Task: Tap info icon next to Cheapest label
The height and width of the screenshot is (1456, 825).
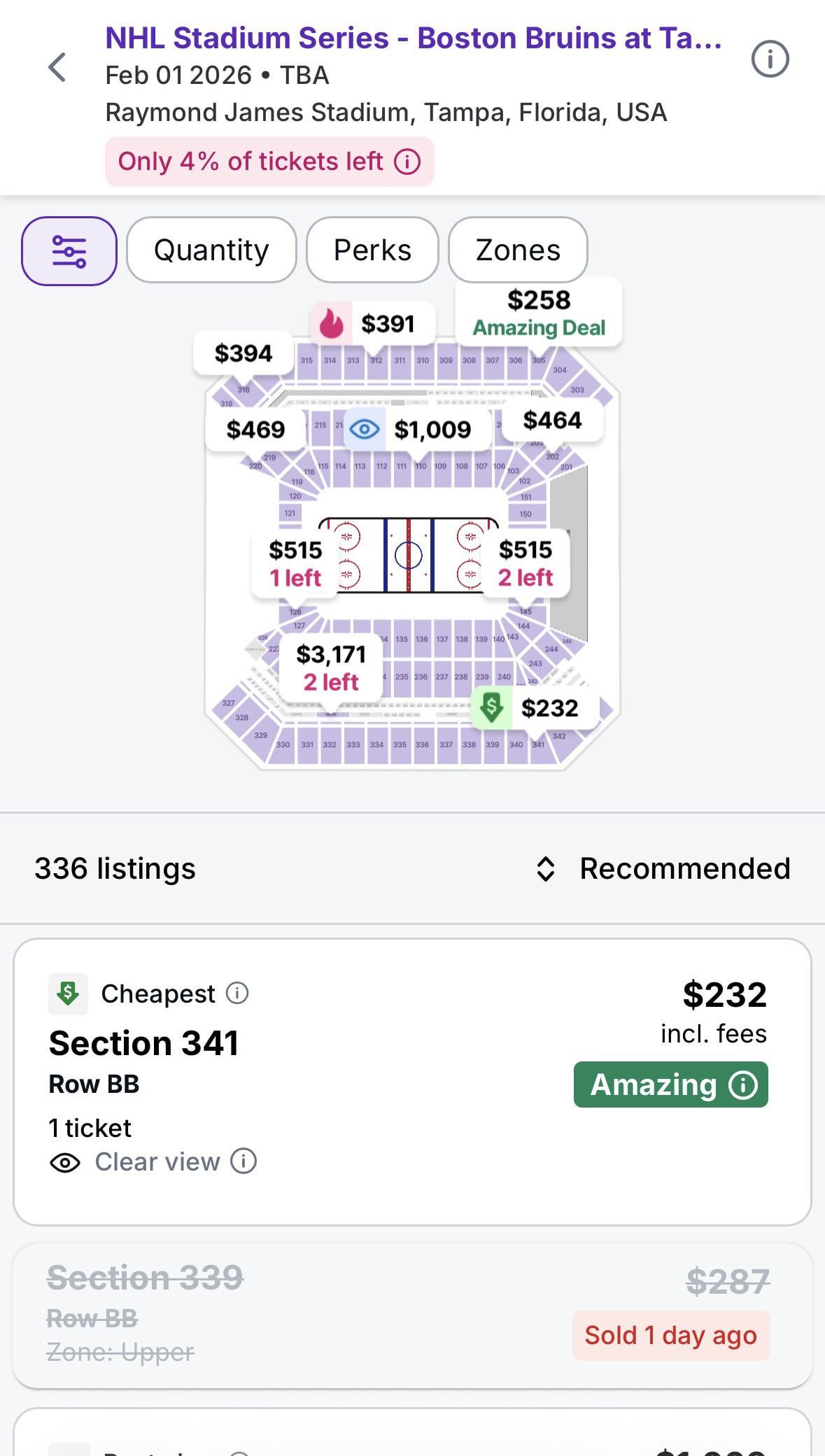Action: (237, 993)
